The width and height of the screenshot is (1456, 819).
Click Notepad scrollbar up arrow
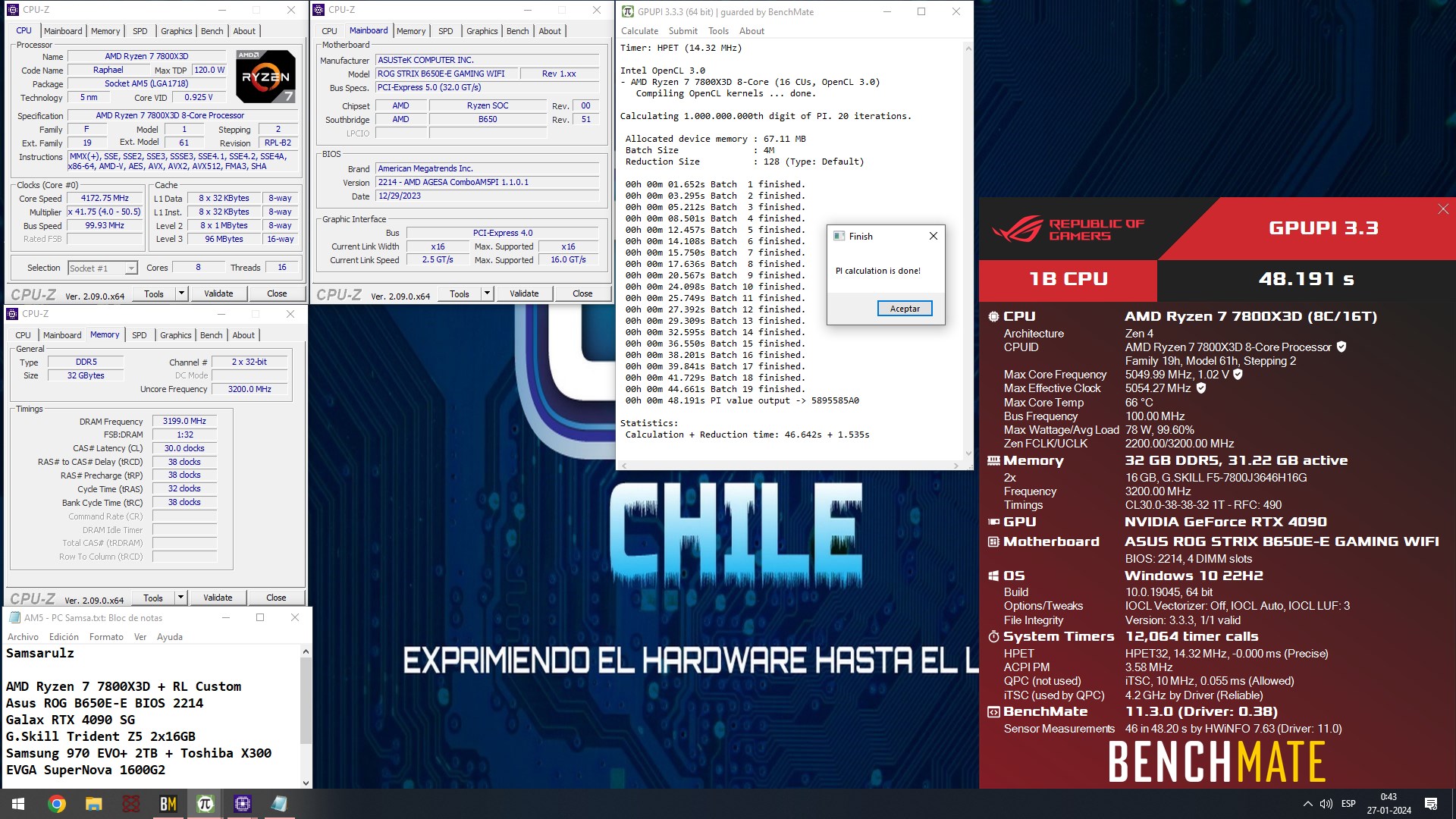click(x=306, y=651)
